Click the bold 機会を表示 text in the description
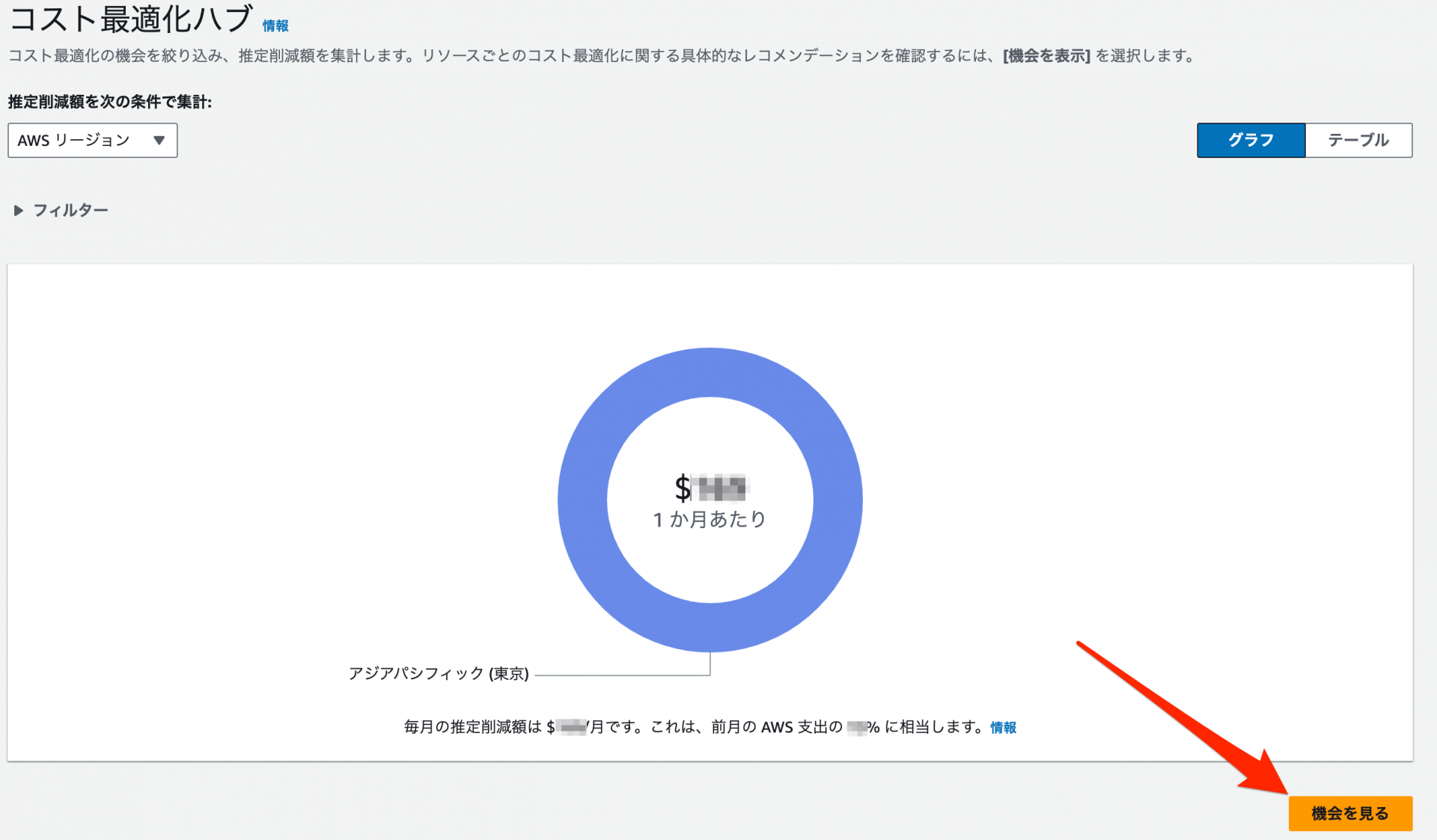 coord(1045,55)
